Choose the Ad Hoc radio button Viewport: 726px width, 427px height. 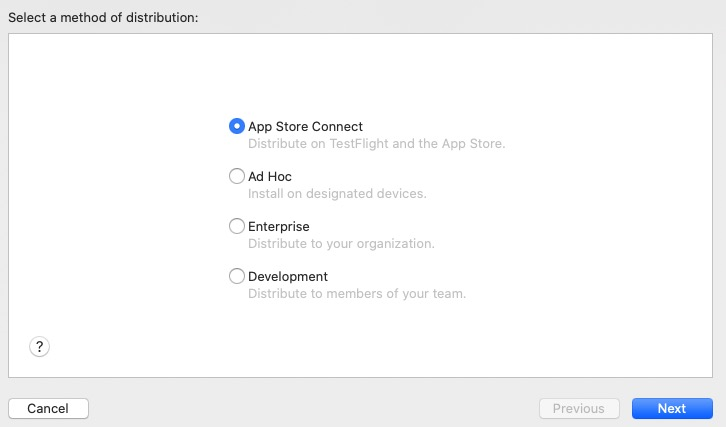click(237, 176)
